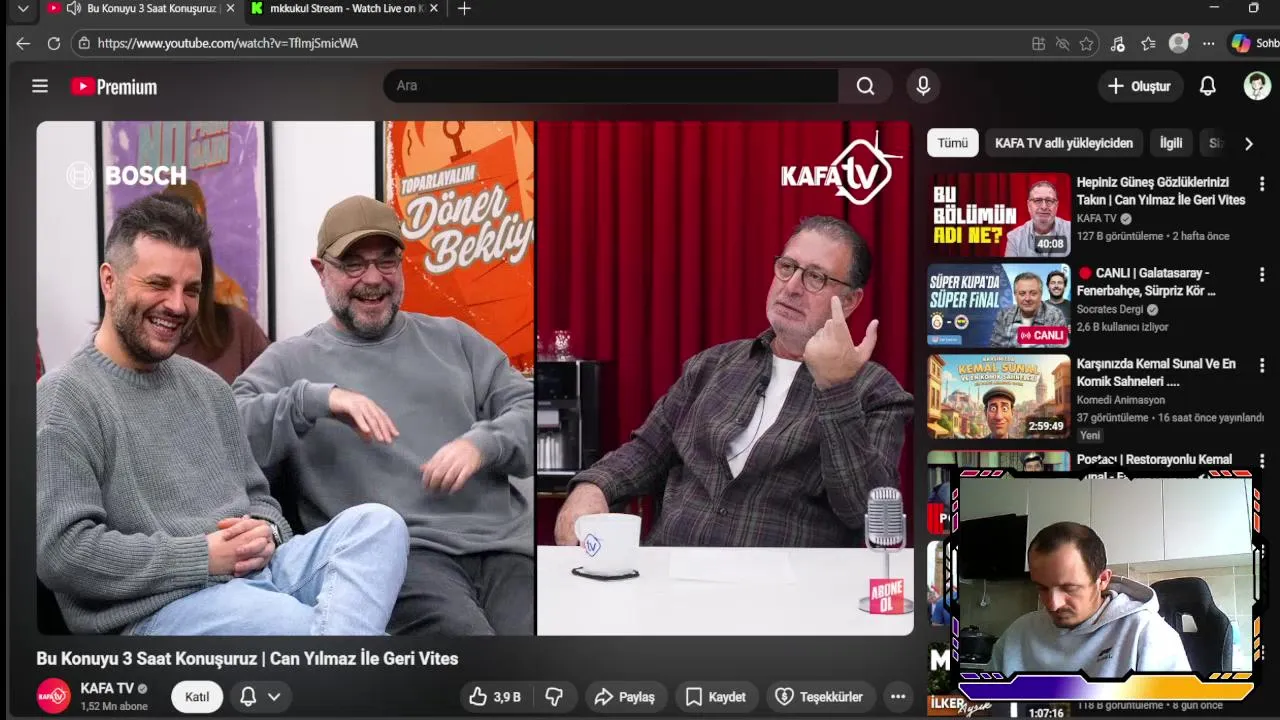Add page to favorites star

1086,44
